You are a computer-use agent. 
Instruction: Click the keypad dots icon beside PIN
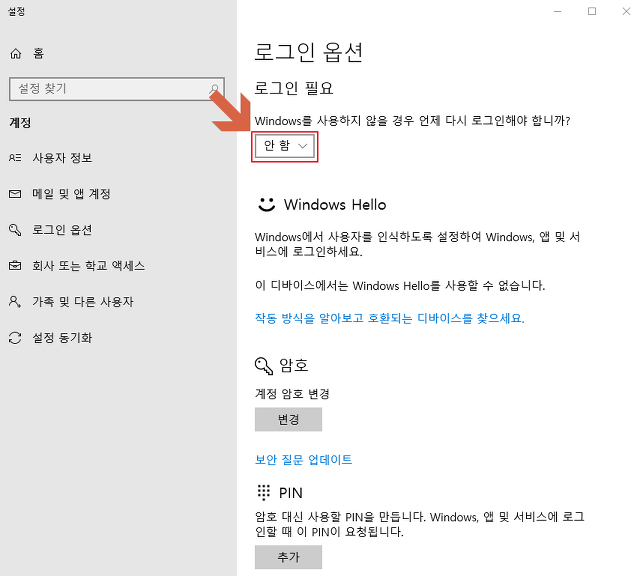click(264, 493)
